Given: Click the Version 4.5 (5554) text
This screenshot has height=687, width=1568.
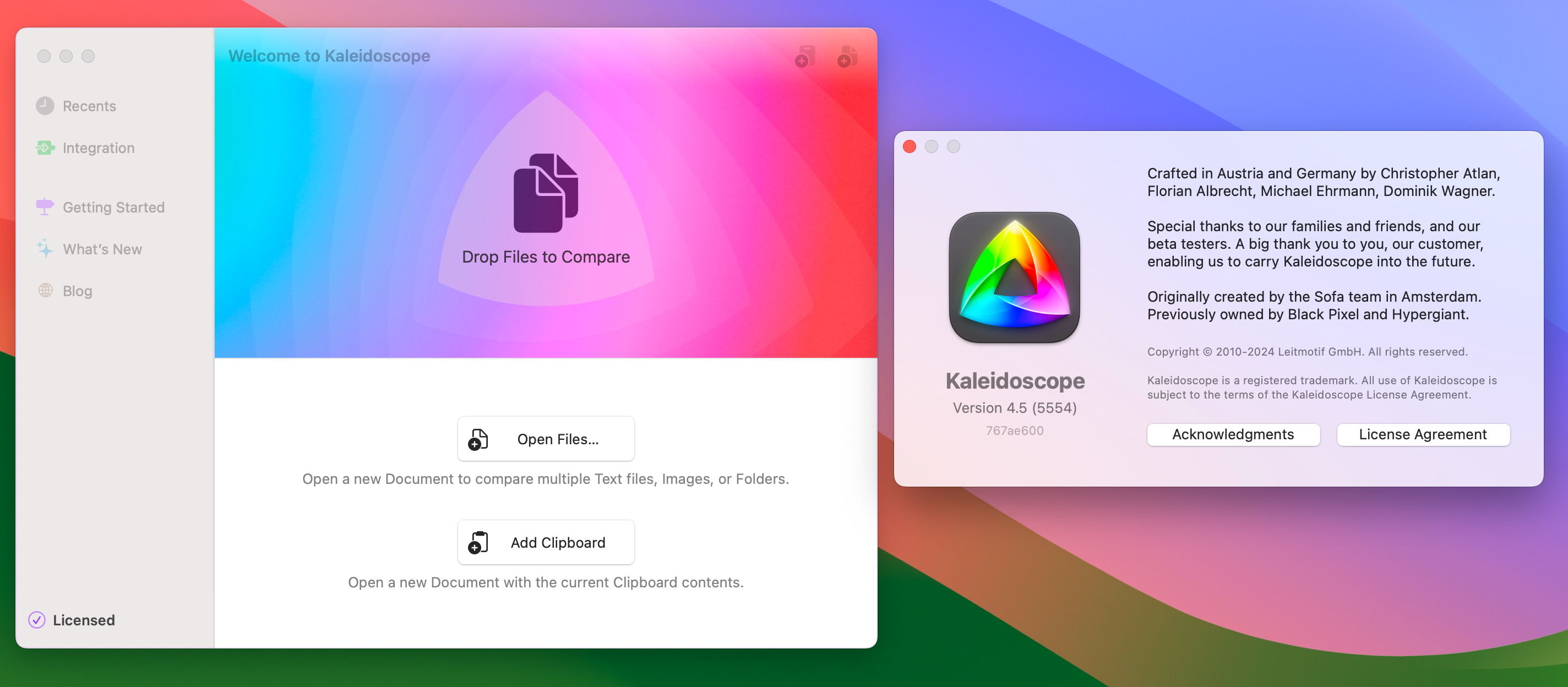Looking at the screenshot, I should click(1015, 408).
